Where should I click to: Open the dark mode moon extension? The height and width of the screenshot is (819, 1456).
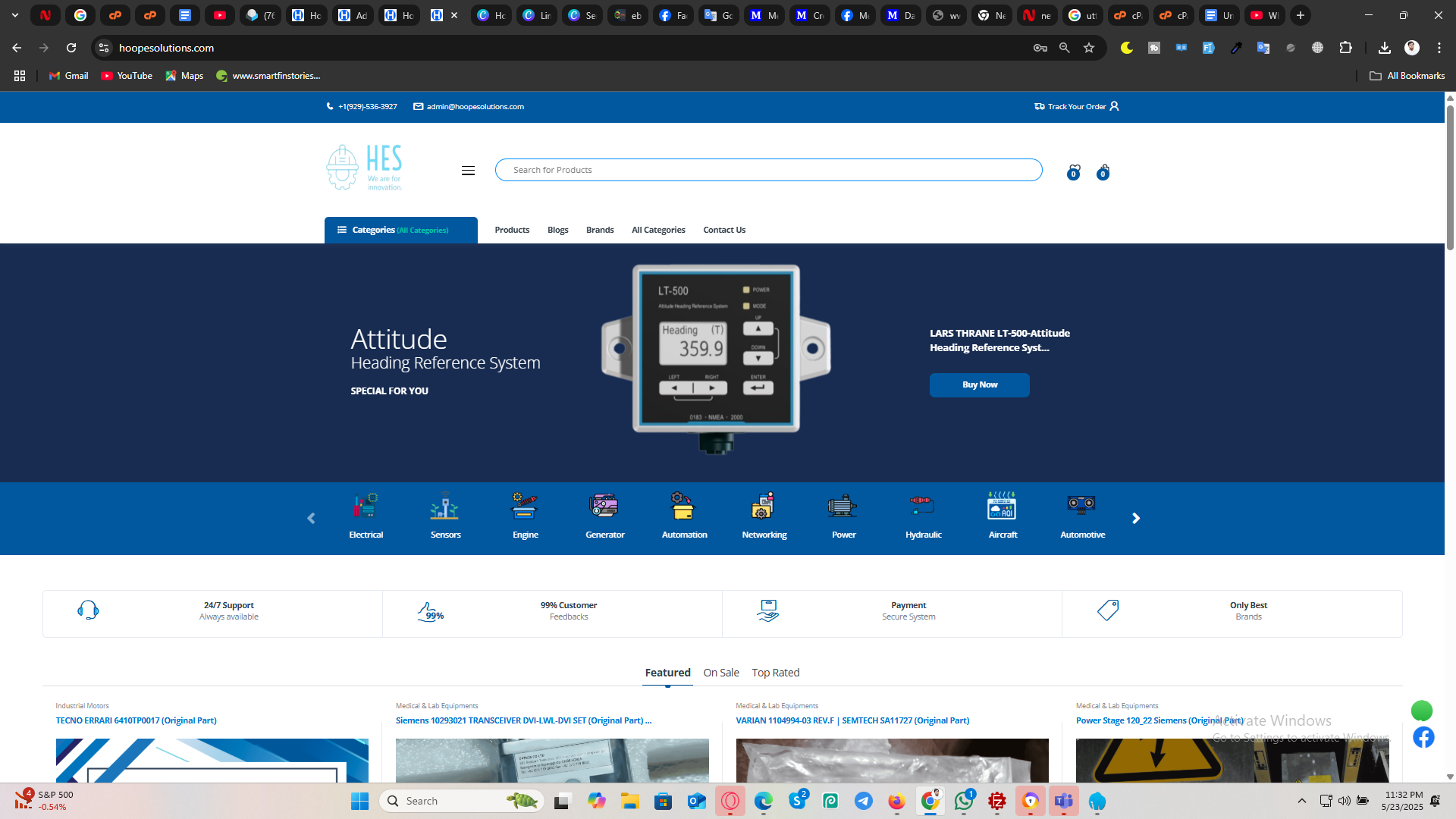pos(1127,48)
